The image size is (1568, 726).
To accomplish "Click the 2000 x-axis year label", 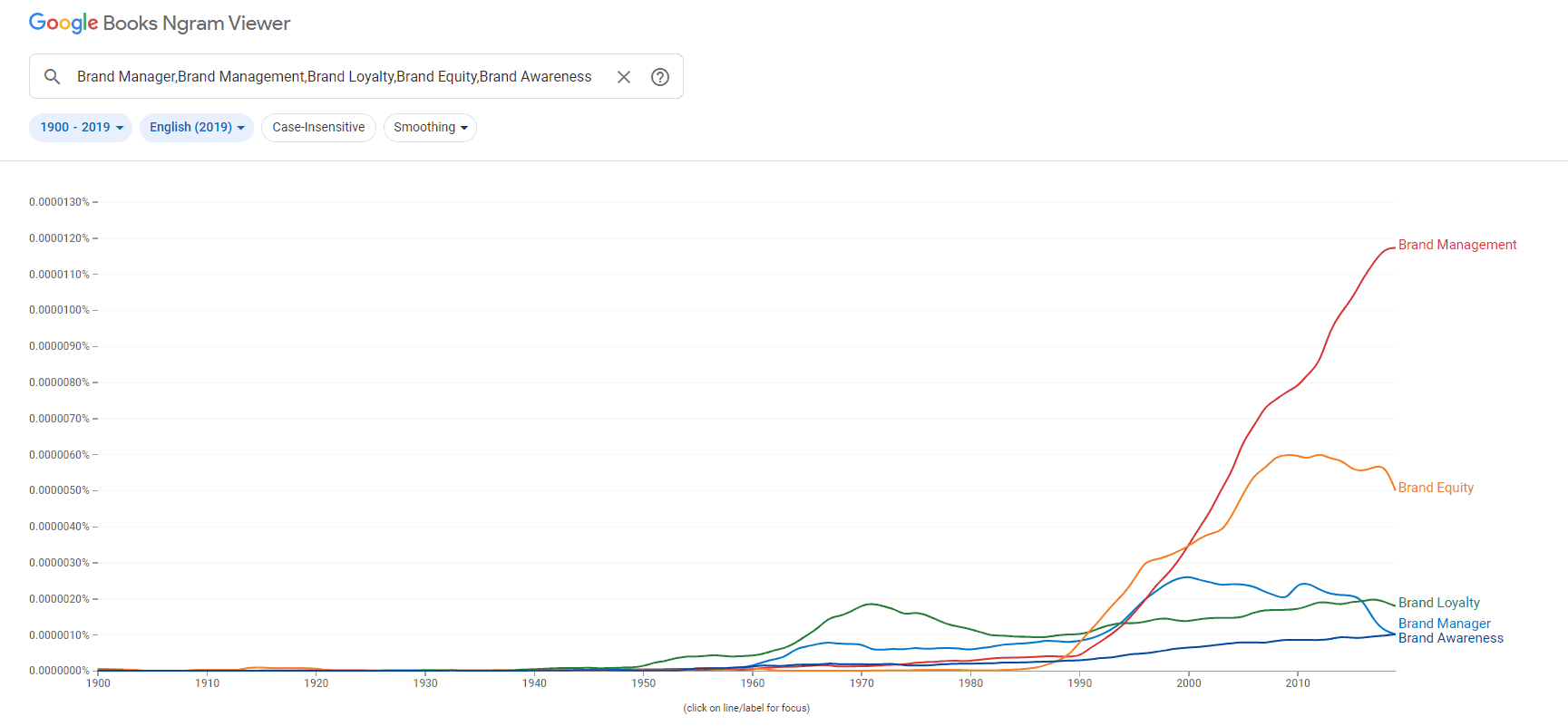I will (1189, 683).
